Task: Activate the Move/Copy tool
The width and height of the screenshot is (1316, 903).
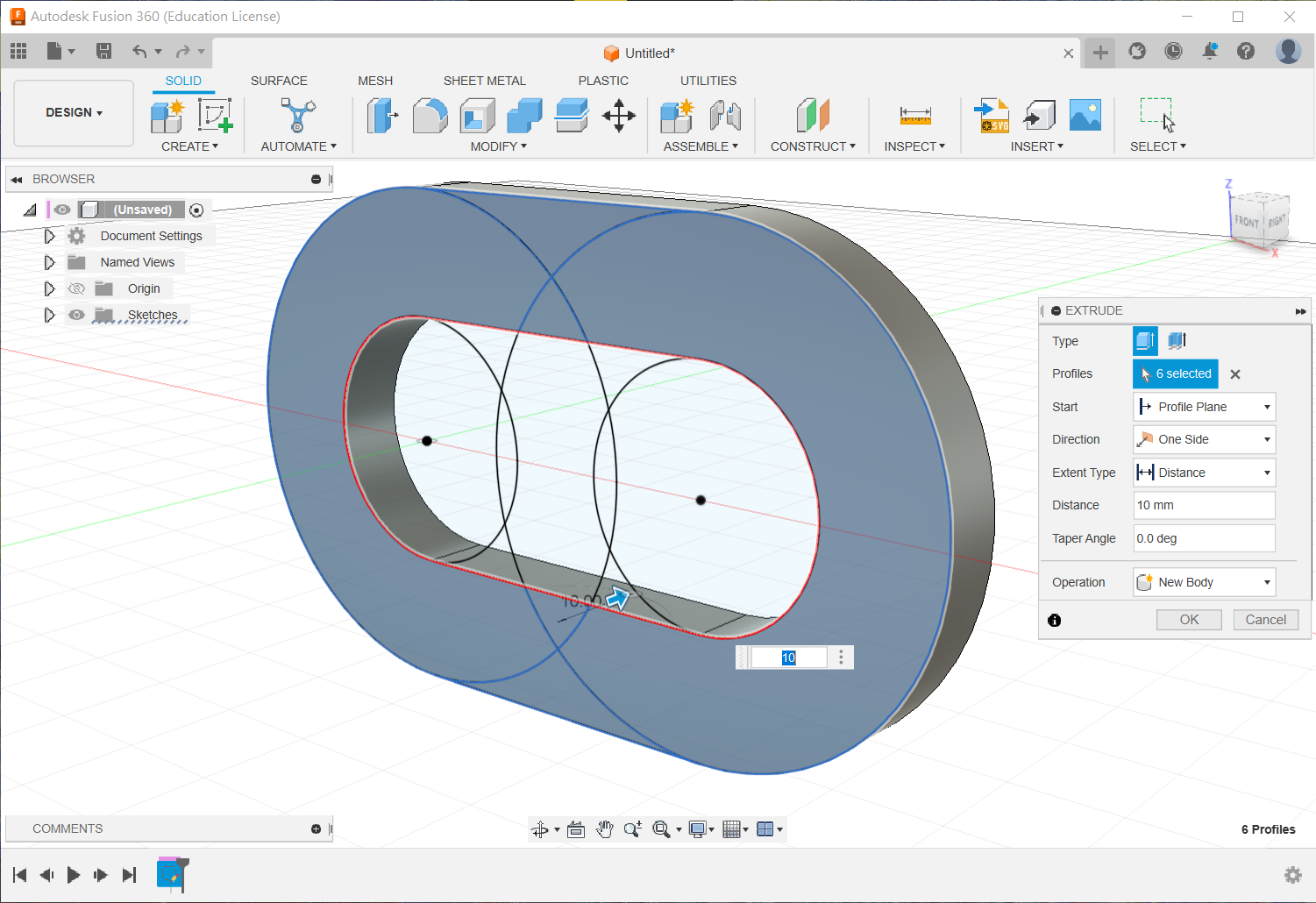Action: click(x=619, y=116)
